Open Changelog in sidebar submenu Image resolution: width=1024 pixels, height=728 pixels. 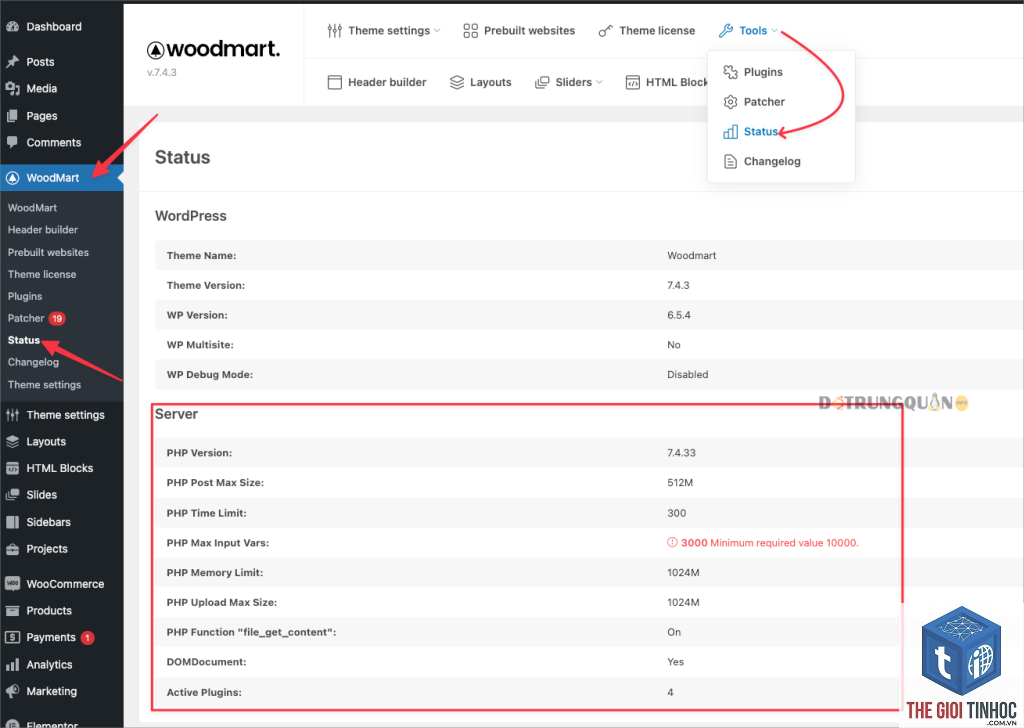[33, 362]
